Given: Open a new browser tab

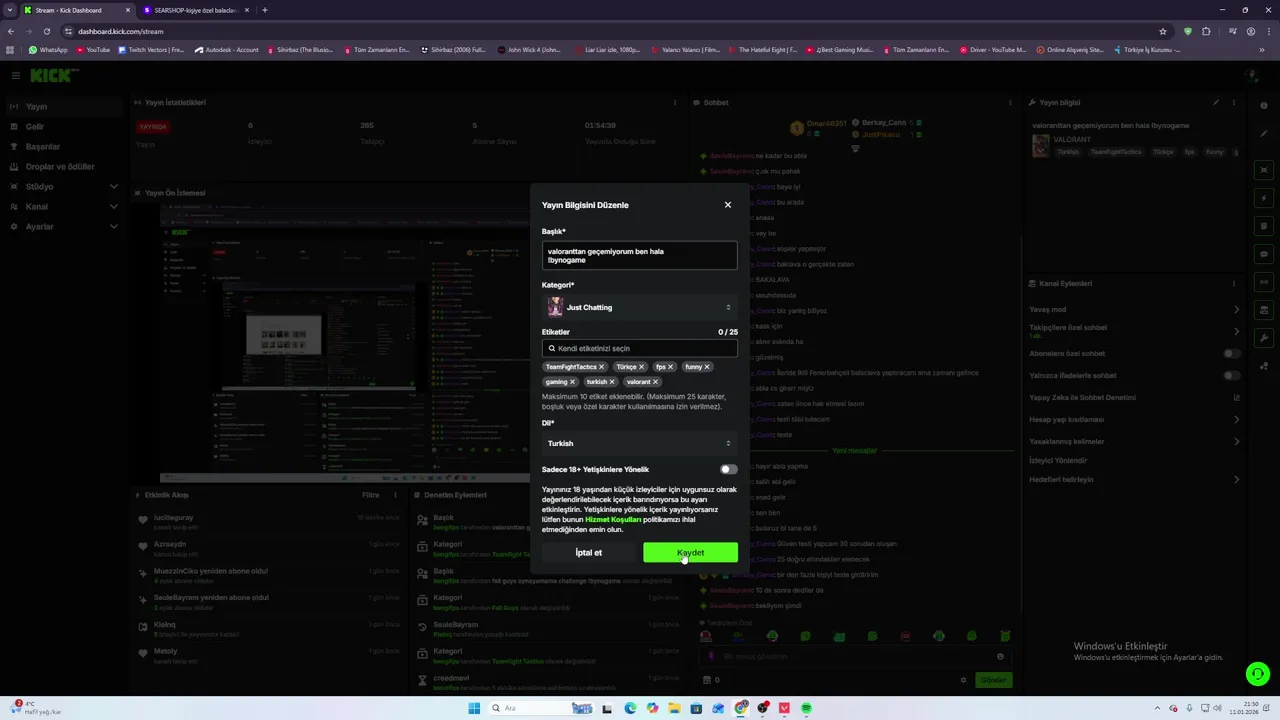Looking at the screenshot, I should [x=264, y=10].
